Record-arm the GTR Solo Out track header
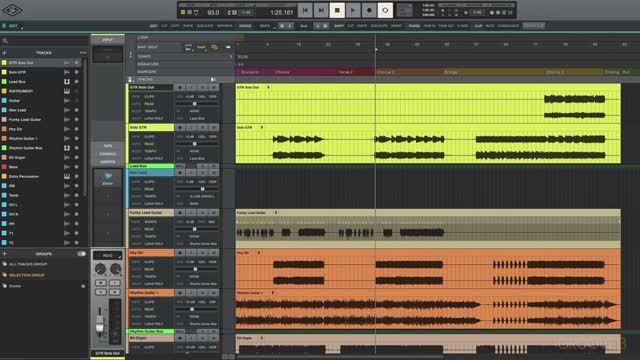 click(x=180, y=88)
